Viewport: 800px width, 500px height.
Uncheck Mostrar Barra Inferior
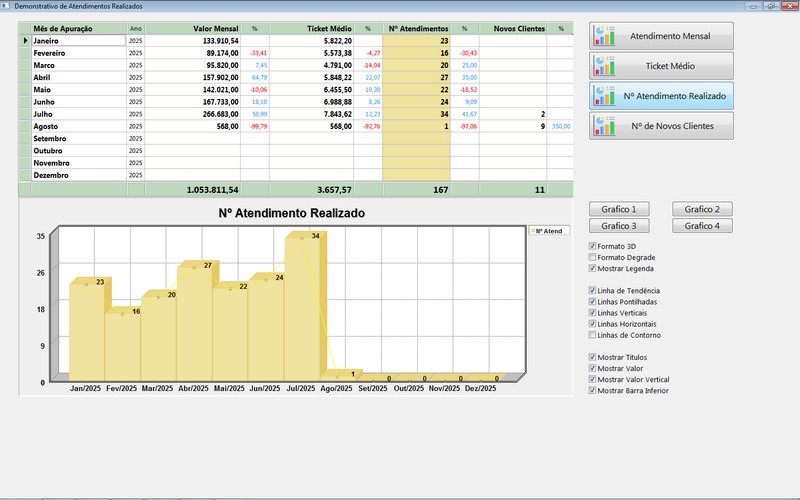tap(593, 390)
